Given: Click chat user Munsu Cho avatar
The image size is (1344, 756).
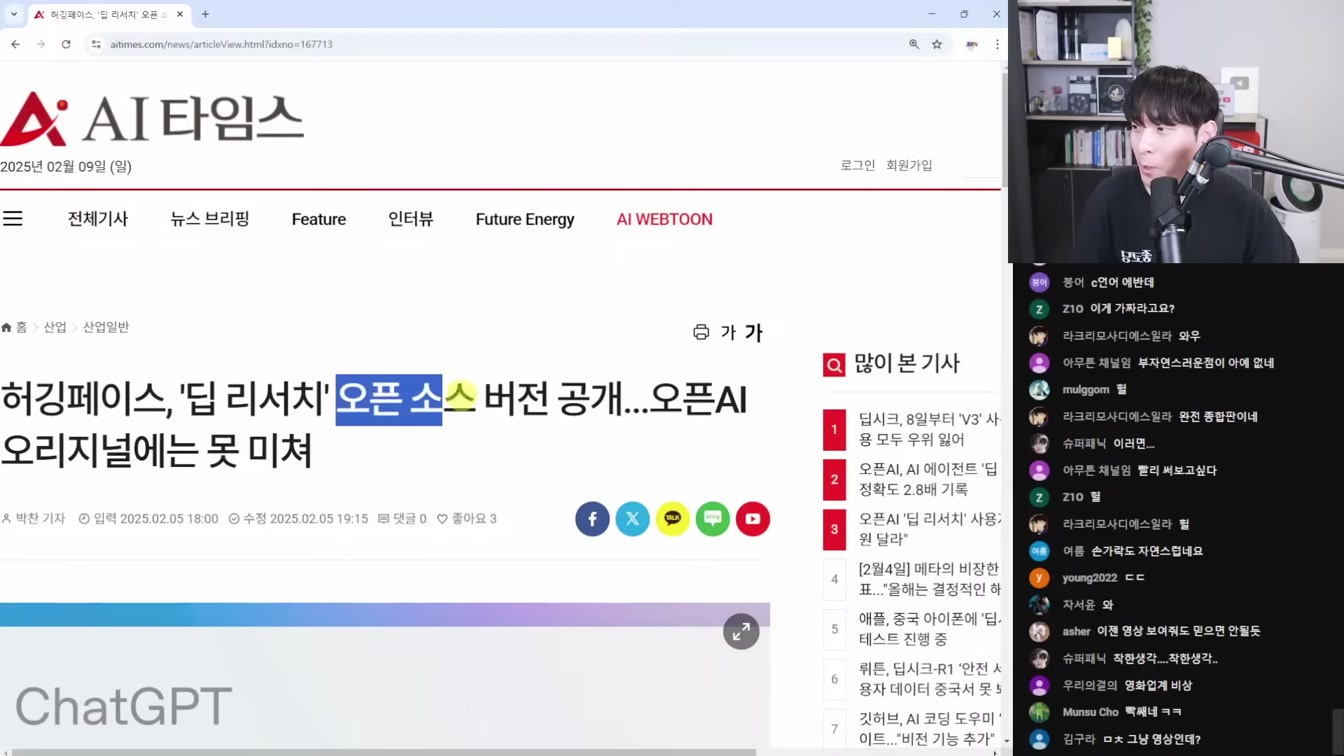Looking at the screenshot, I should pyautogui.click(x=1040, y=712).
